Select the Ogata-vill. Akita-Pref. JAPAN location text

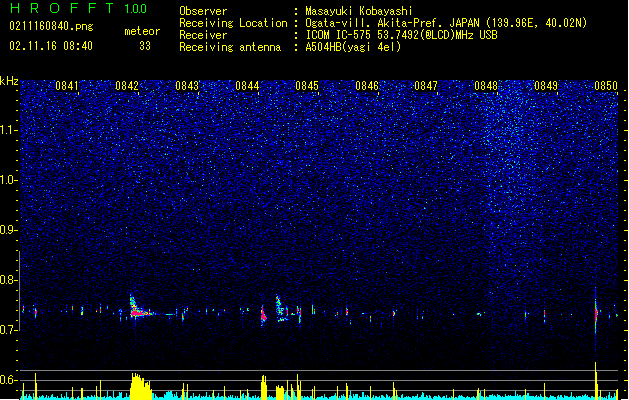click(446, 23)
